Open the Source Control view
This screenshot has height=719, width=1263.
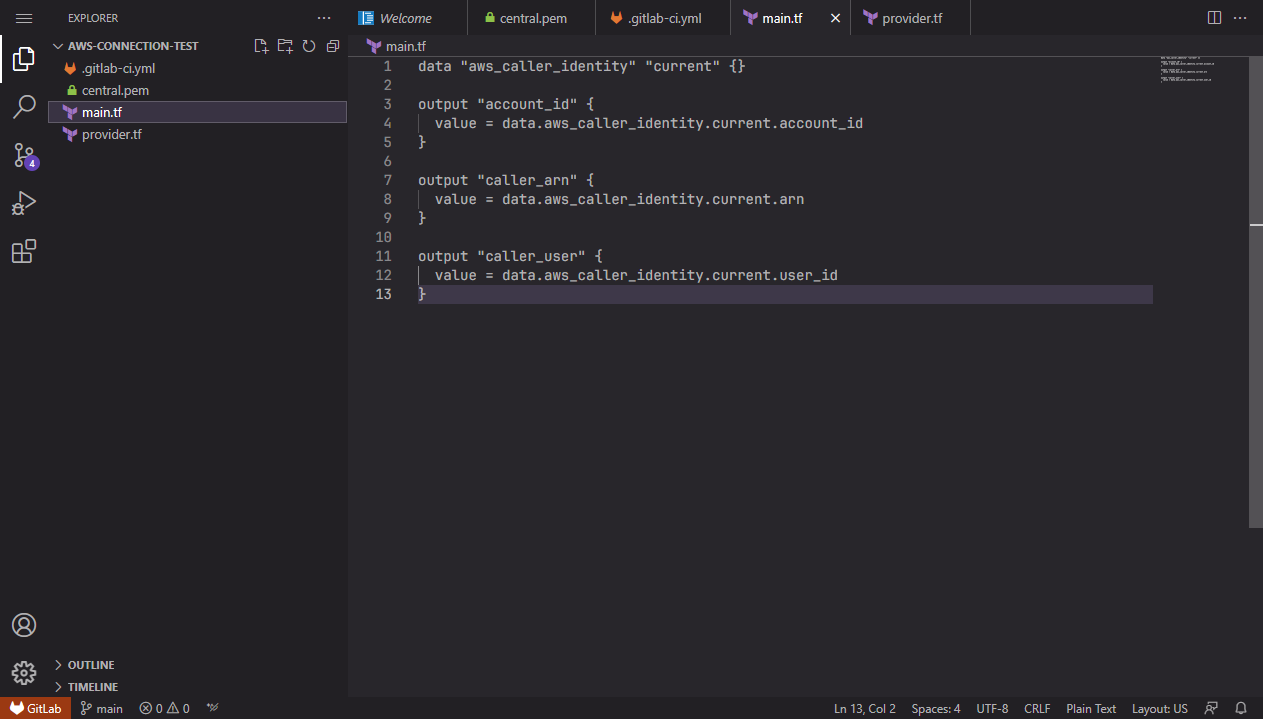point(24,155)
